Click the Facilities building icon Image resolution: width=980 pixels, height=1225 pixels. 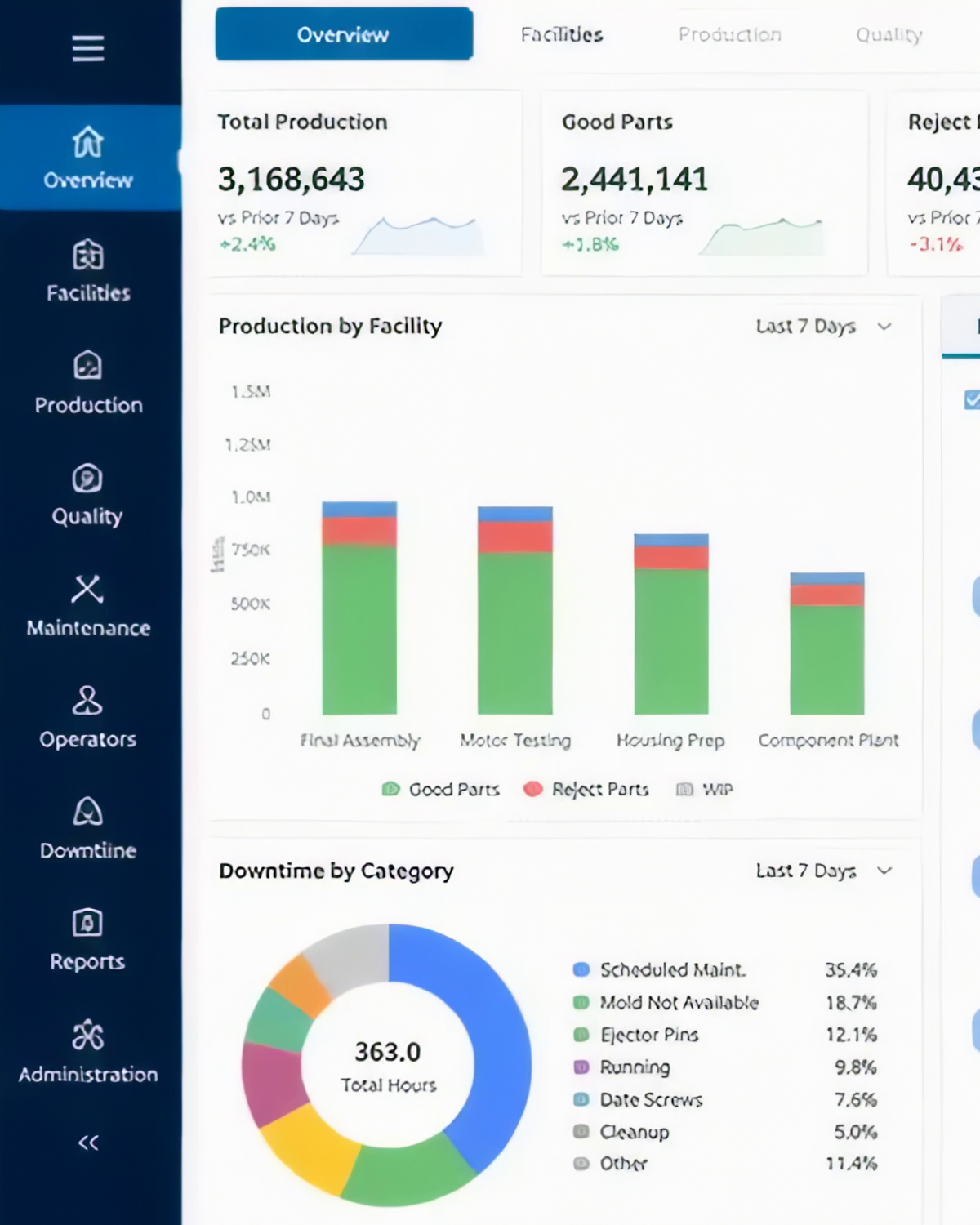click(x=87, y=255)
